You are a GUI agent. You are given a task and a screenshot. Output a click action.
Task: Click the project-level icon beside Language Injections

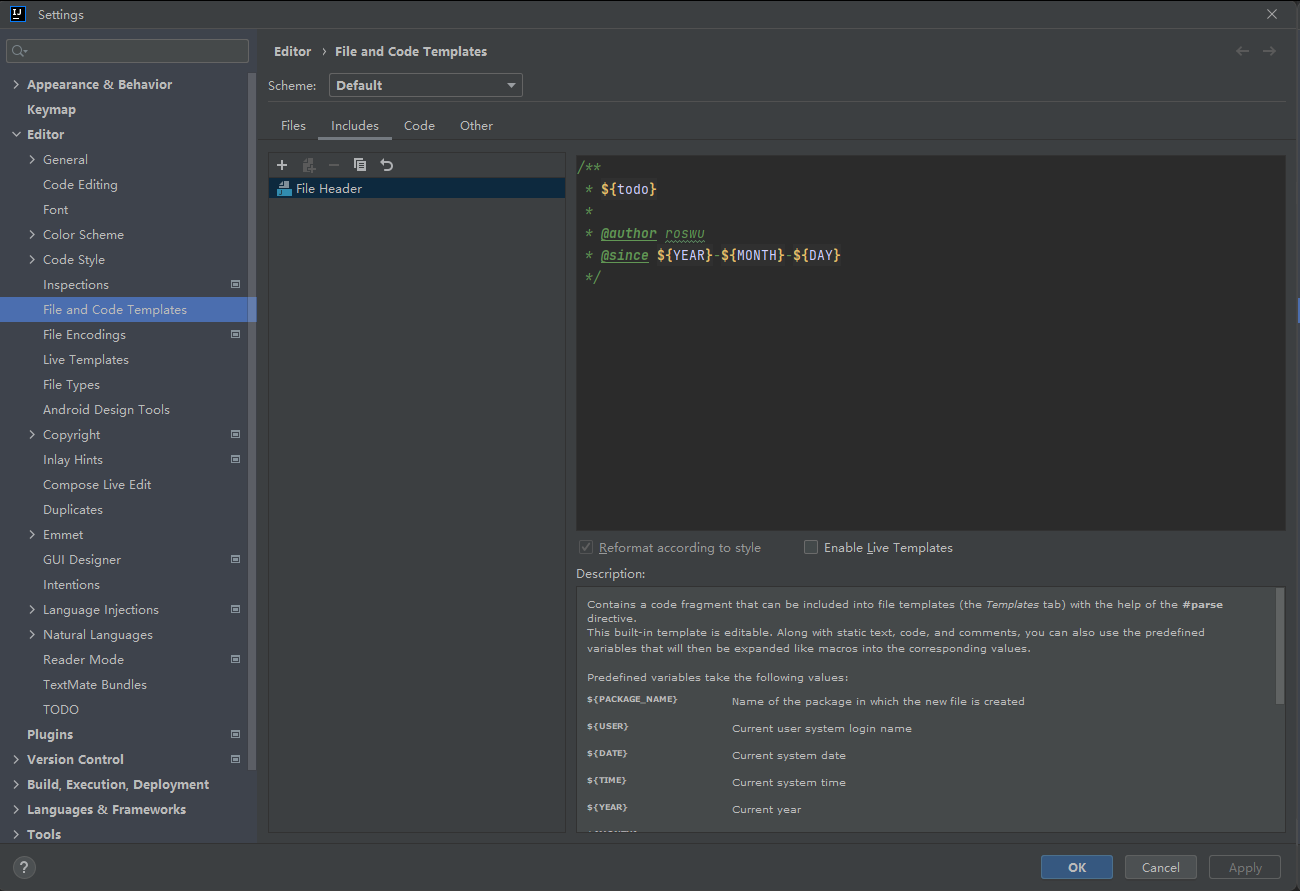[x=236, y=609]
